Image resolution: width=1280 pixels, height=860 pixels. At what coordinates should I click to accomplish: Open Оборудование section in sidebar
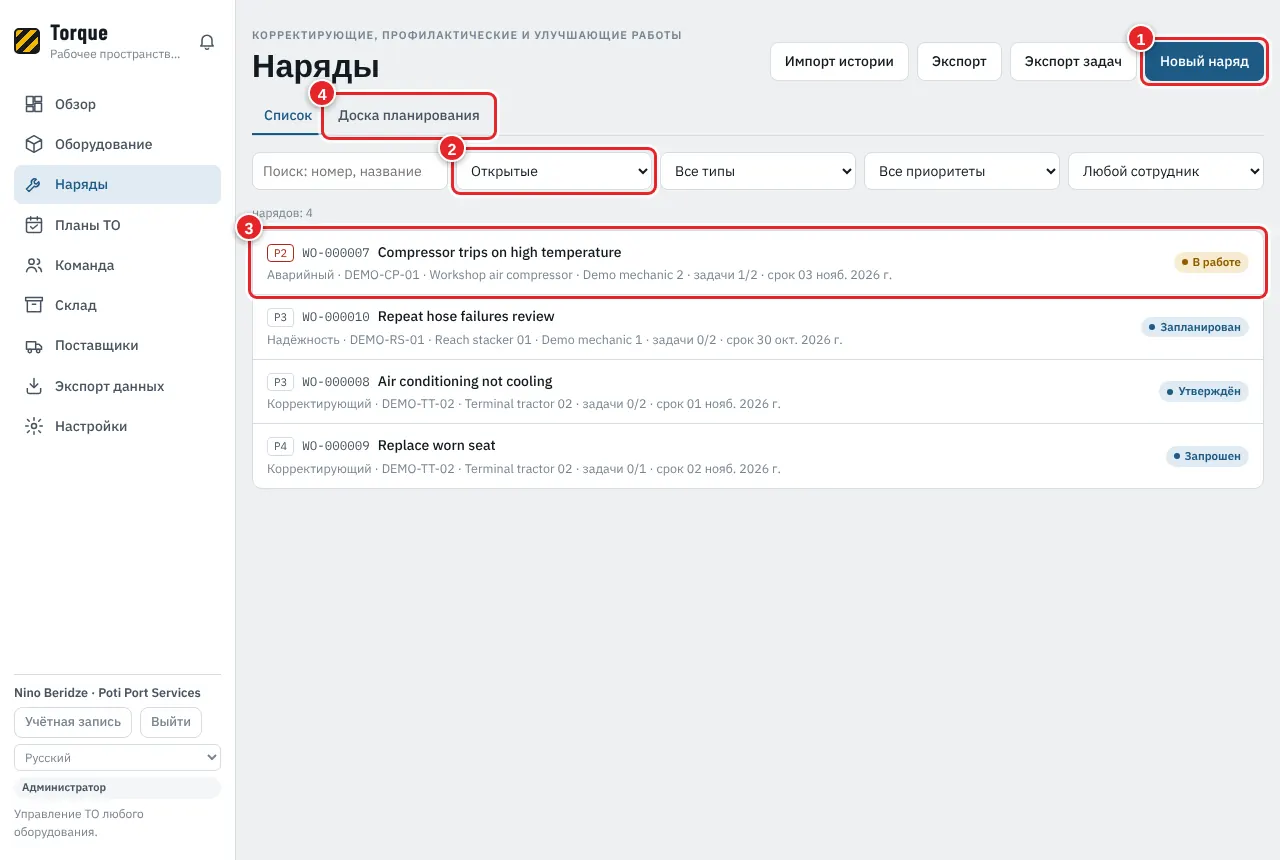tap(117, 144)
